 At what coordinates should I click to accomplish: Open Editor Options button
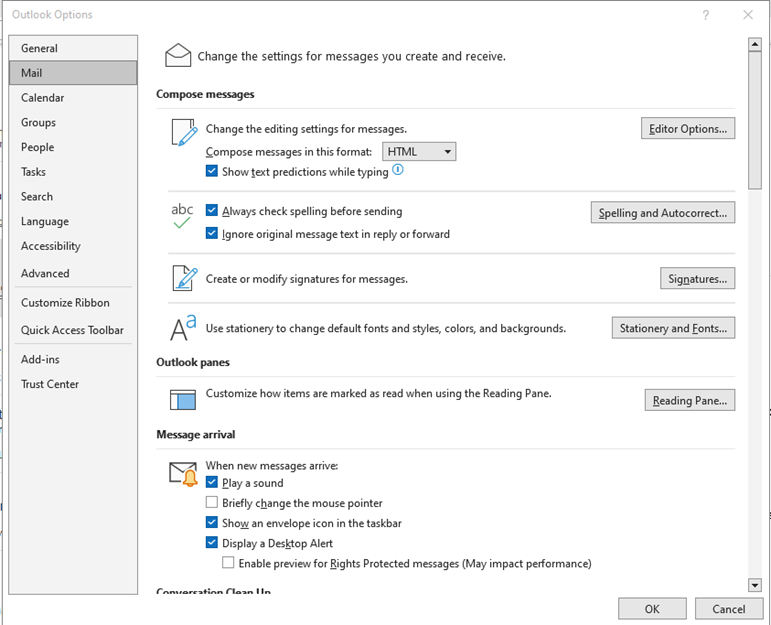(687, 128)
